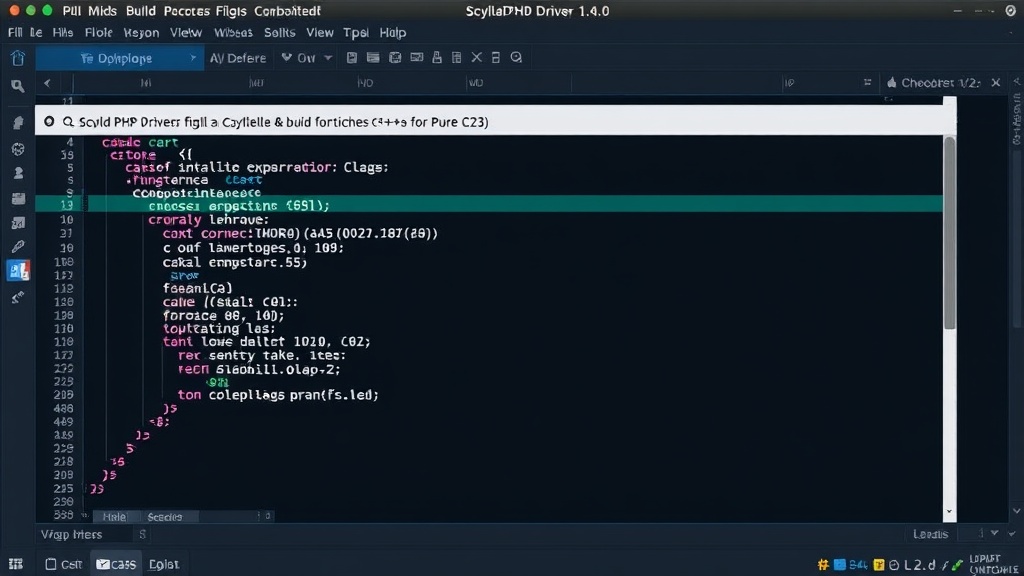Click the screenshot frame icon in toolbar

click(x=395, y=57)
